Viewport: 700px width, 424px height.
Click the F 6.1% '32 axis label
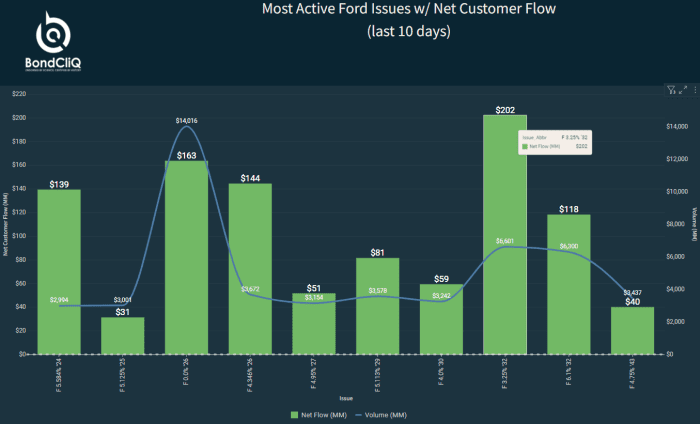(569, 371)
